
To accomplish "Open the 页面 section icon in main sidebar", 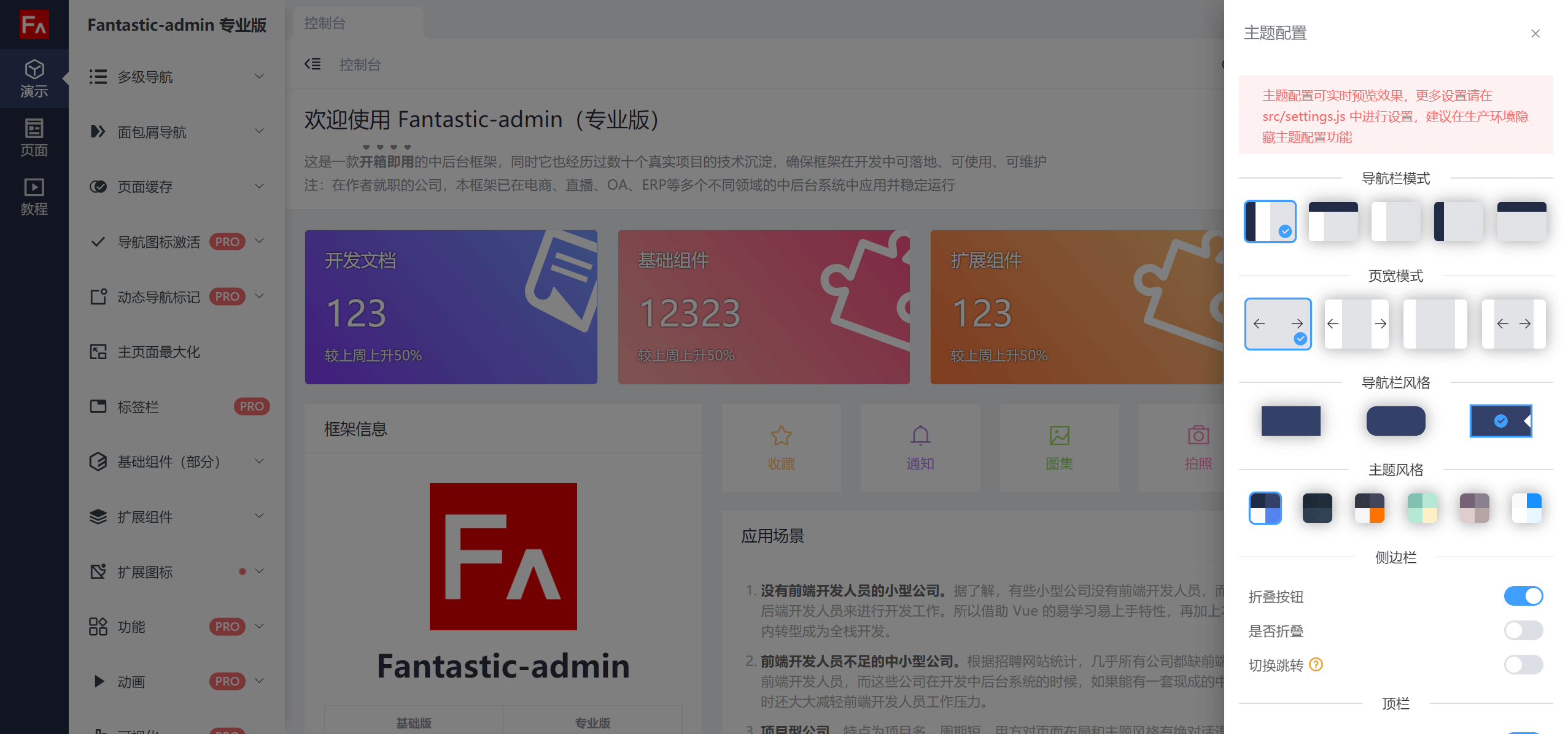I will [34, 128].
